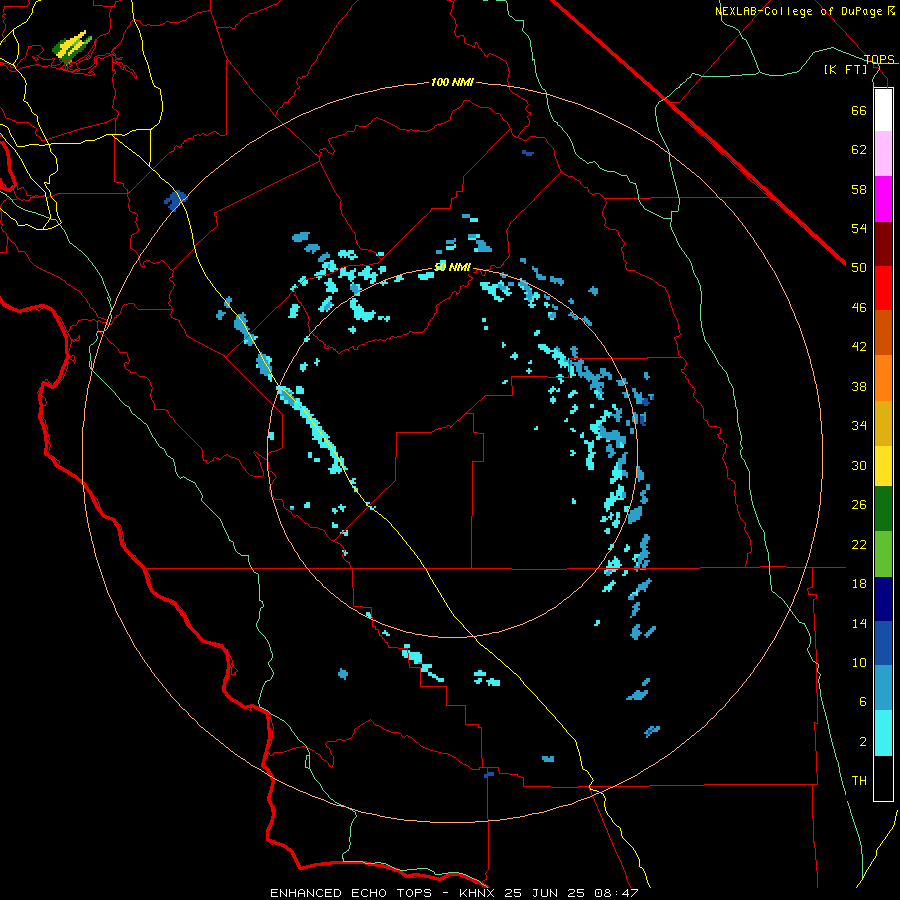Click the 50 legend value

click(859, 268)
